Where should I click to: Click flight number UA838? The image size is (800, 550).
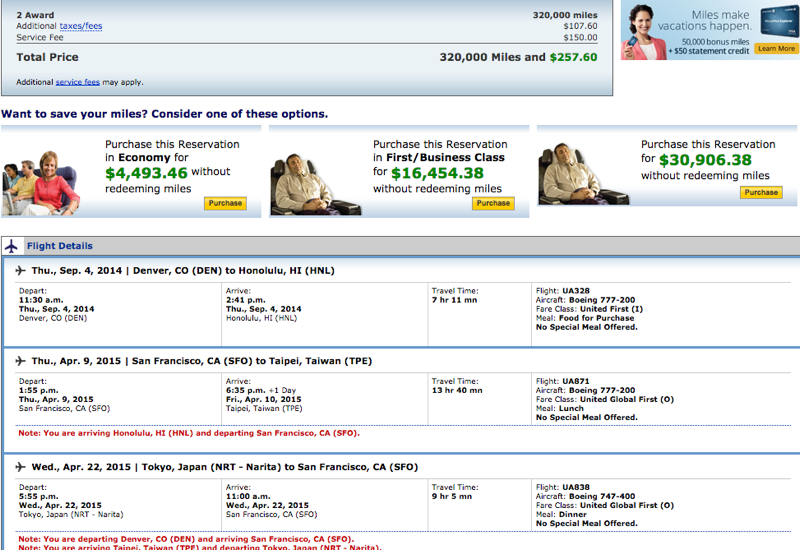click(x=576, y=487)
